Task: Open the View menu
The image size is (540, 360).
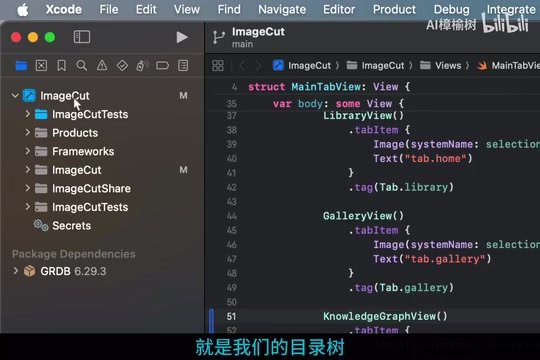Action: [187, 9]
